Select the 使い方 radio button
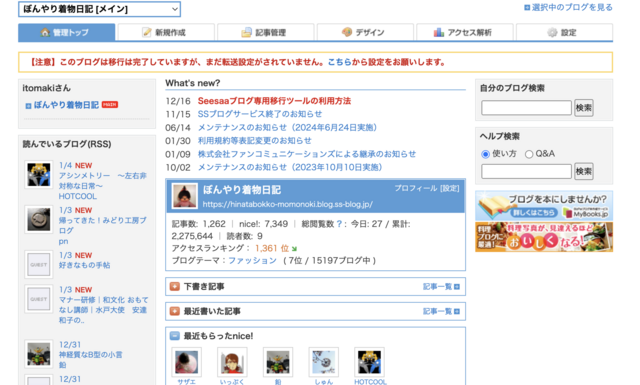Screen dimensions: 640x385 pos(485,154)
